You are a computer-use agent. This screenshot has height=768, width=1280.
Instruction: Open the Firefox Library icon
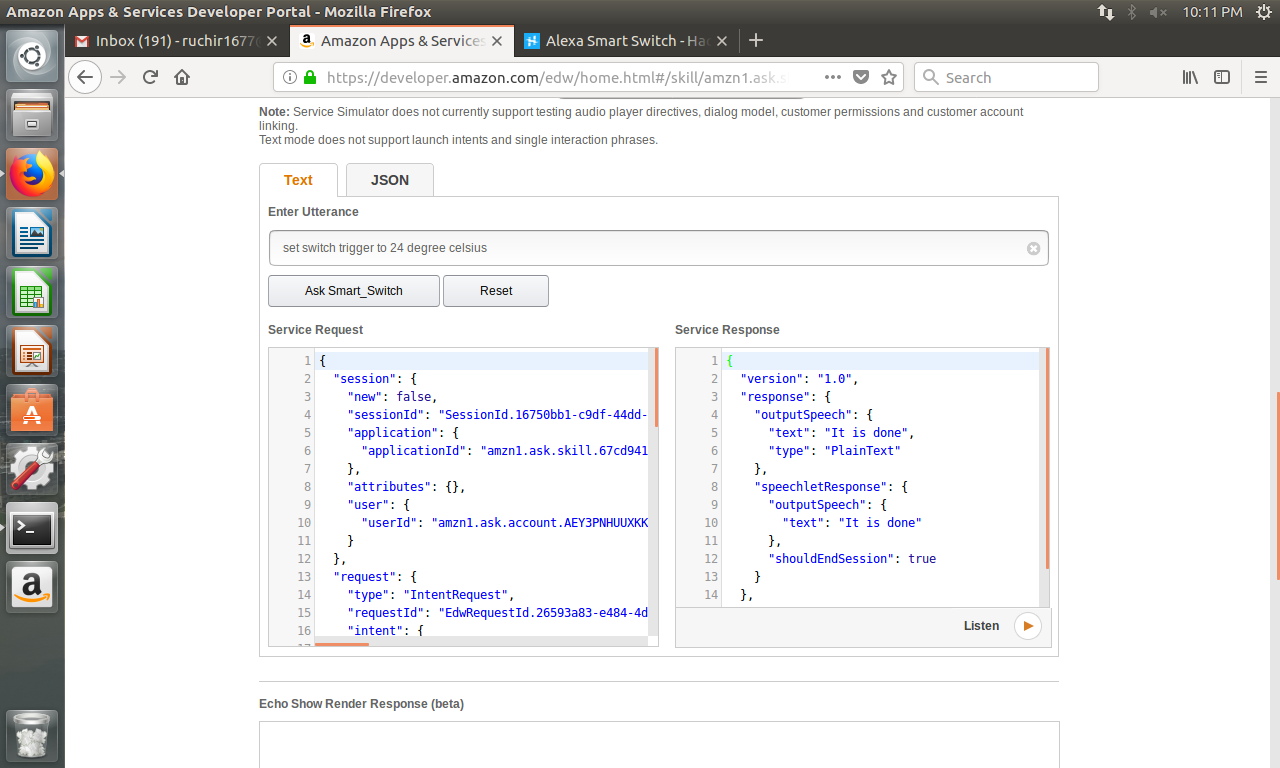(x=1190, y=77)
